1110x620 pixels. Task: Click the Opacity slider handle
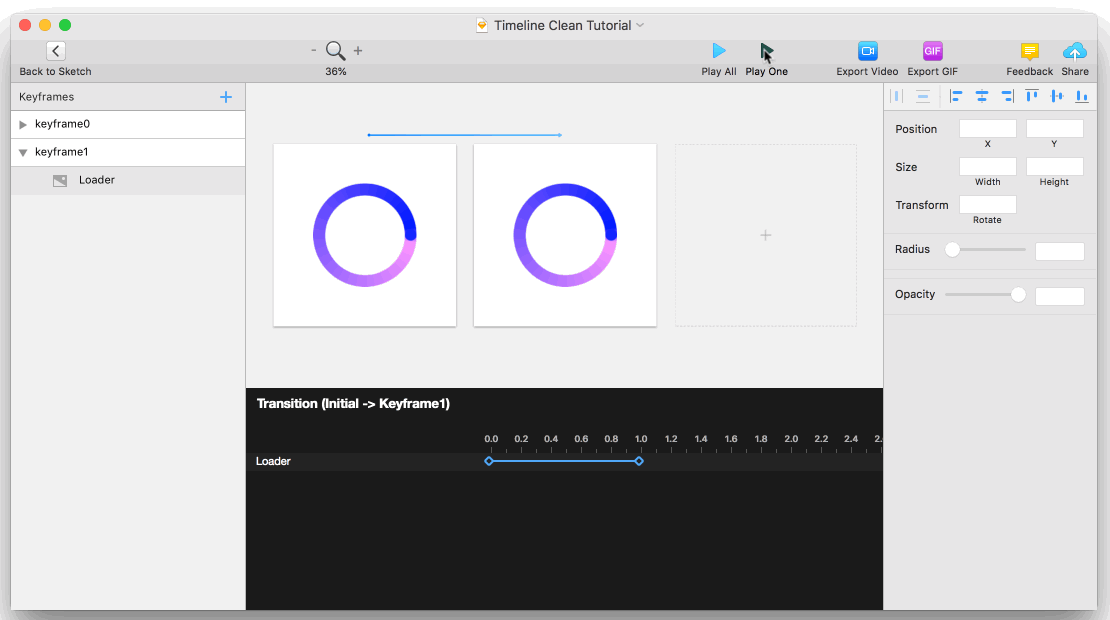[1018, 295]
